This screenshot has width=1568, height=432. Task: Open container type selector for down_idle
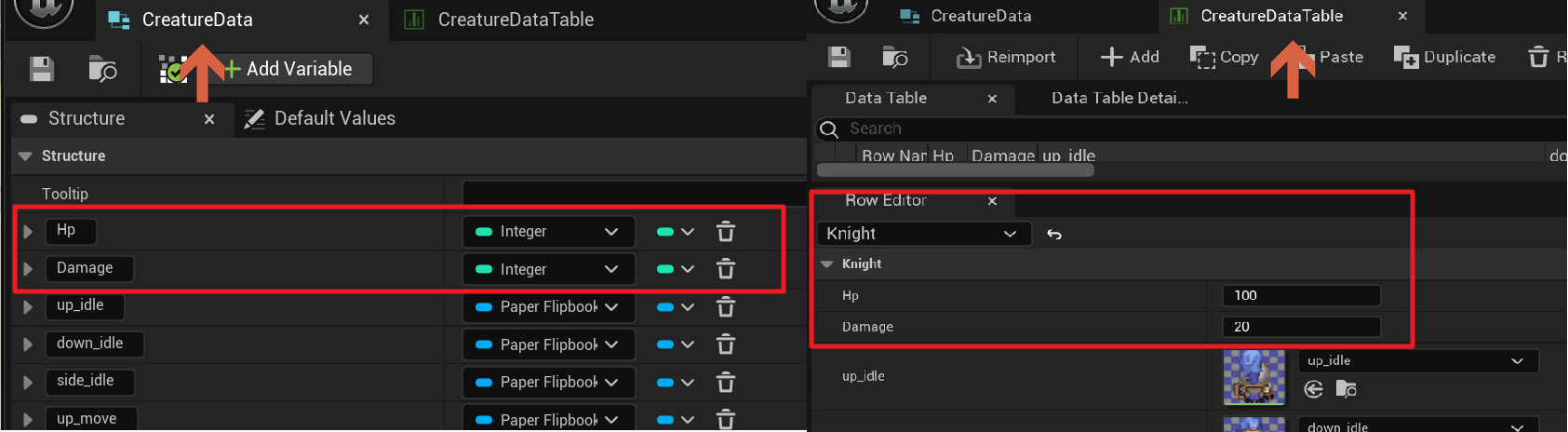point(676,344)
